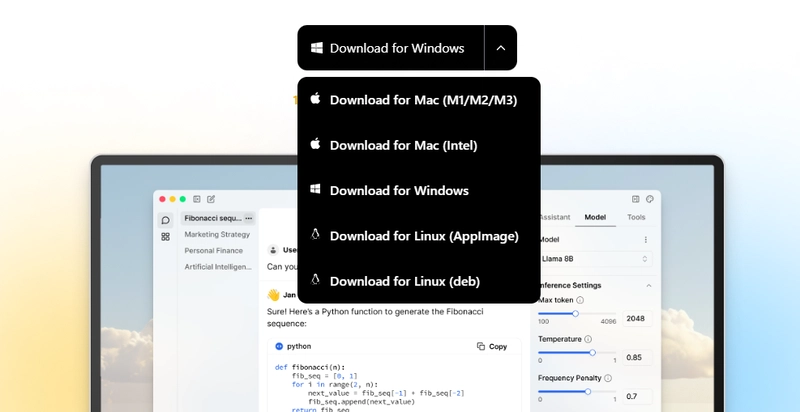Click the Download for Windows main button
This screenshot has height=412, width=800.
(391, 48)
